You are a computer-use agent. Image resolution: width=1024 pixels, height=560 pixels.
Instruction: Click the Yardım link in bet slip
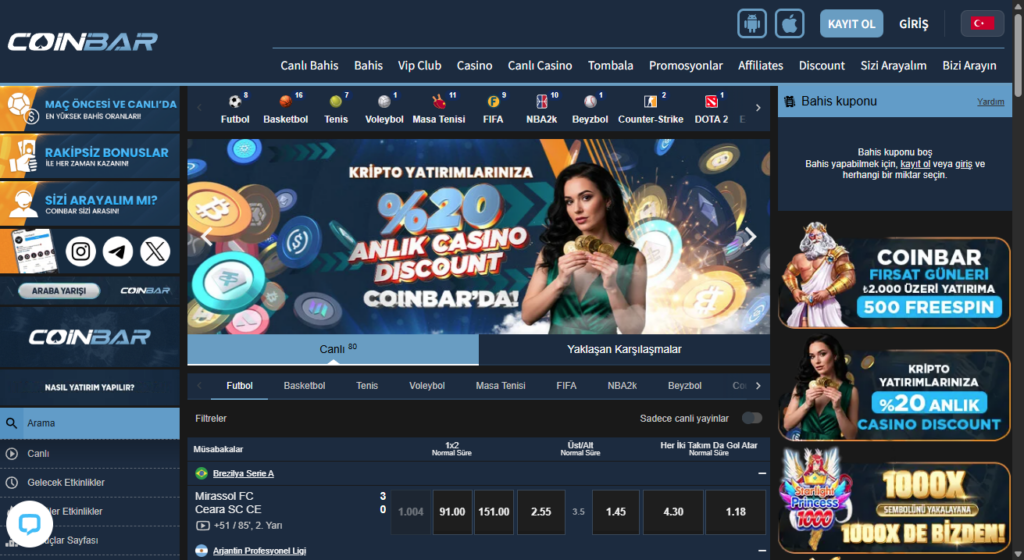point(990,101)
